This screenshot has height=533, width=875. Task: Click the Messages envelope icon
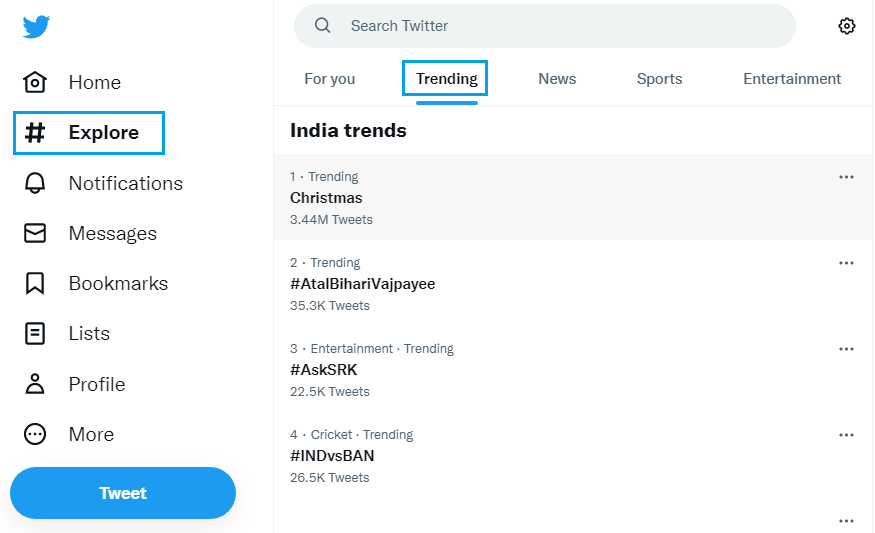click(x=35, y=233)
